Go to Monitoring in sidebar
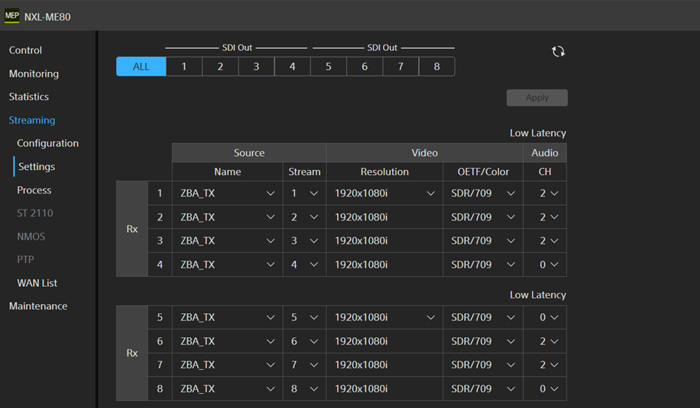 pyautogui.click(x=34, y=74)
